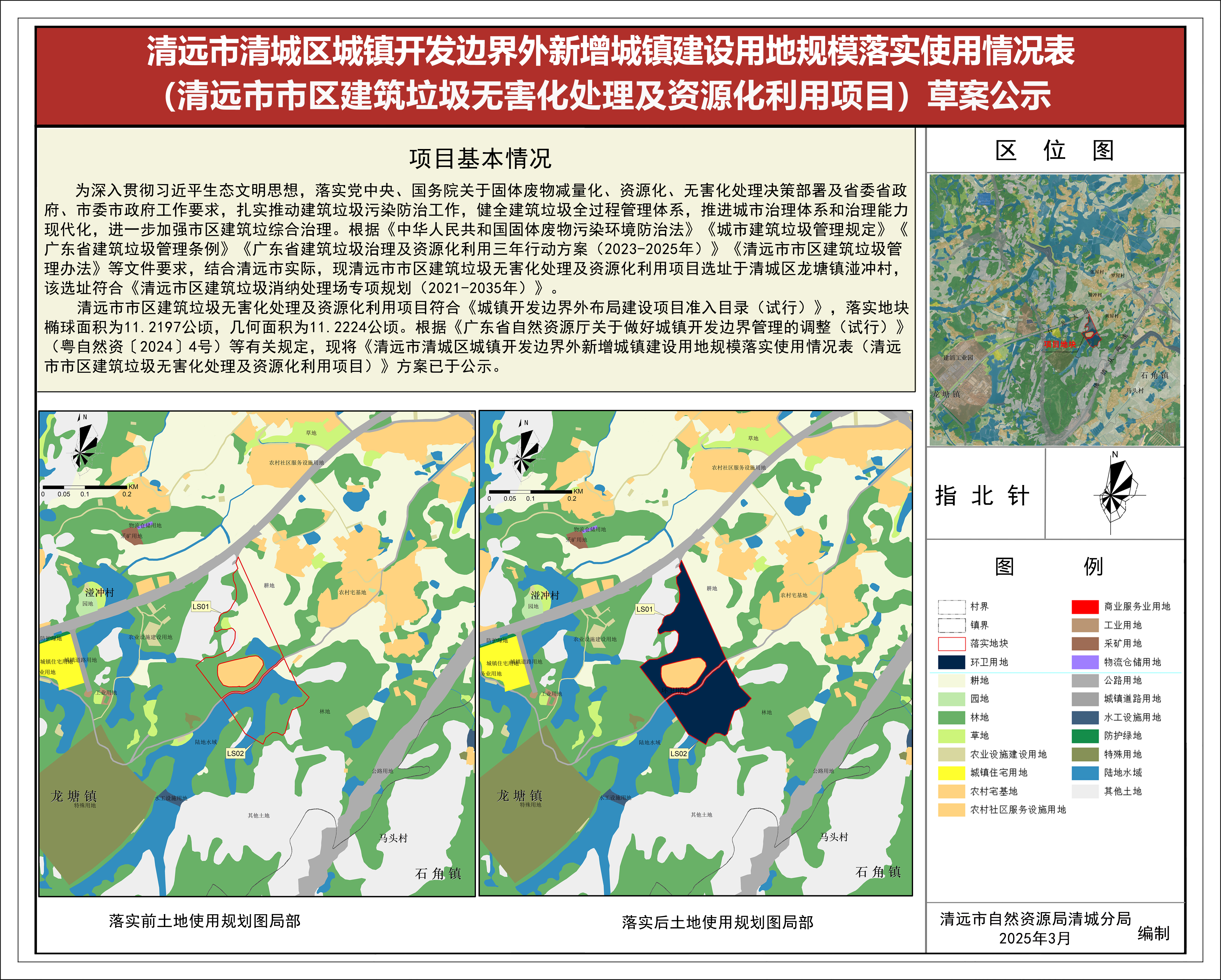Select the purple 物流仓储用地 legend swatch

[1085, 662]
